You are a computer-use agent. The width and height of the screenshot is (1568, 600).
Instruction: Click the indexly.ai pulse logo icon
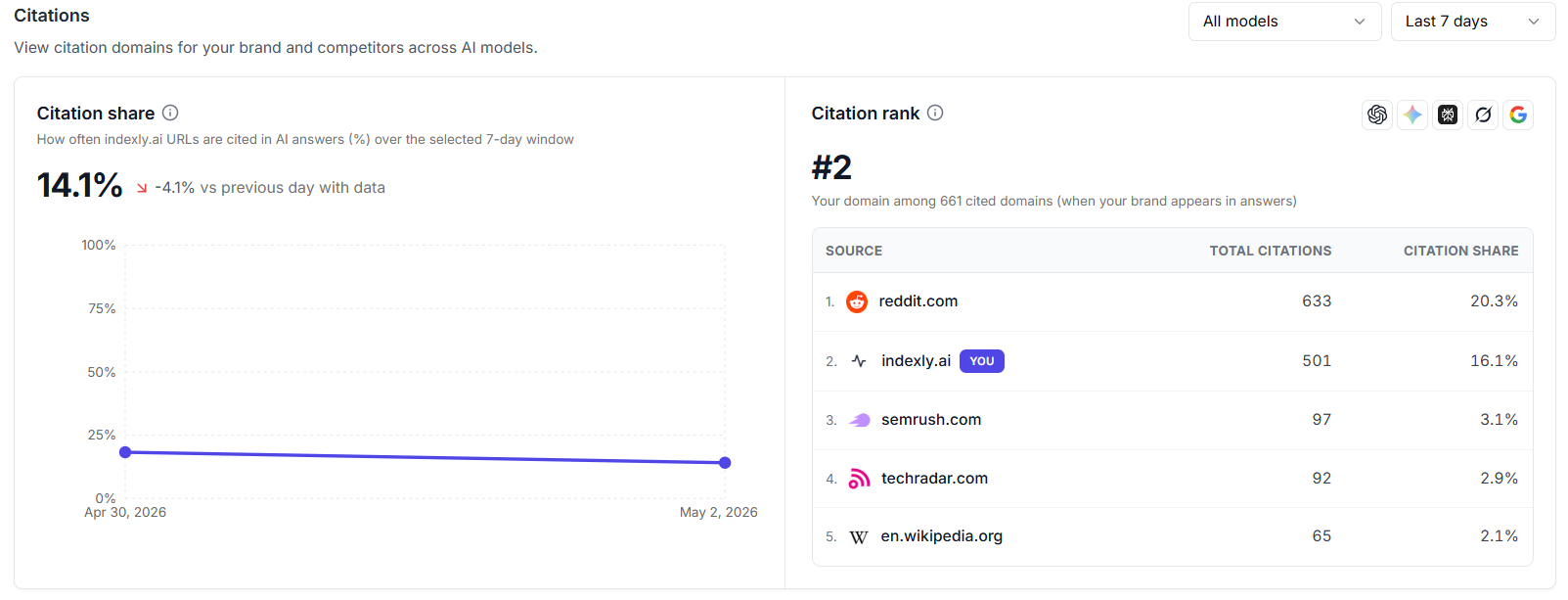(859, 361)
